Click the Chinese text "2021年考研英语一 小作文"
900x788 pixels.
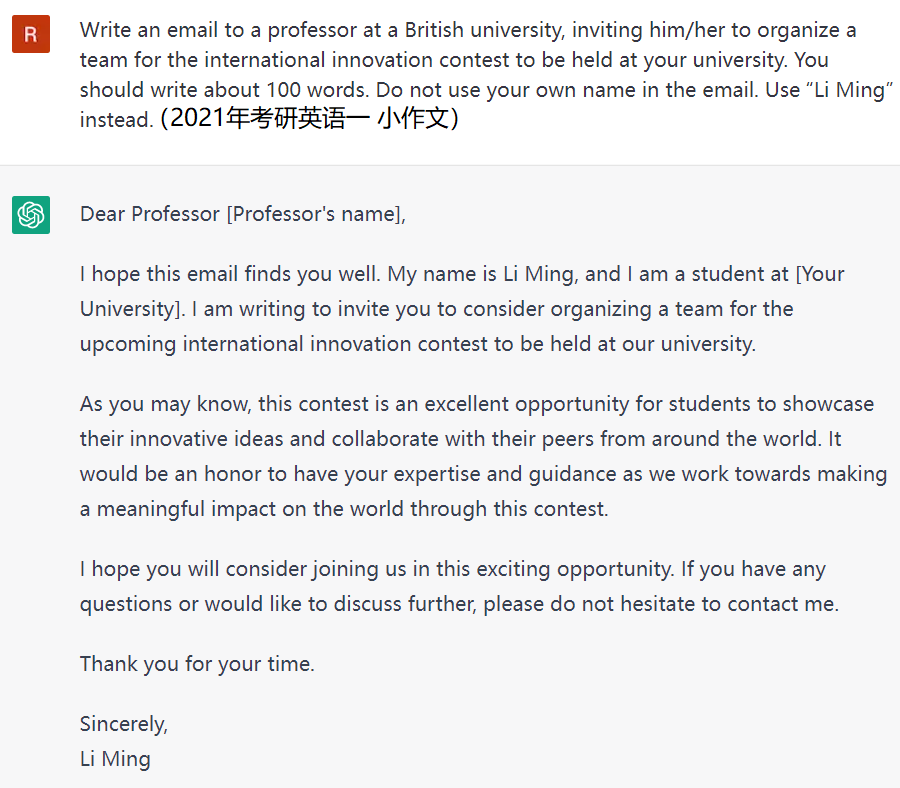point(309,118)
